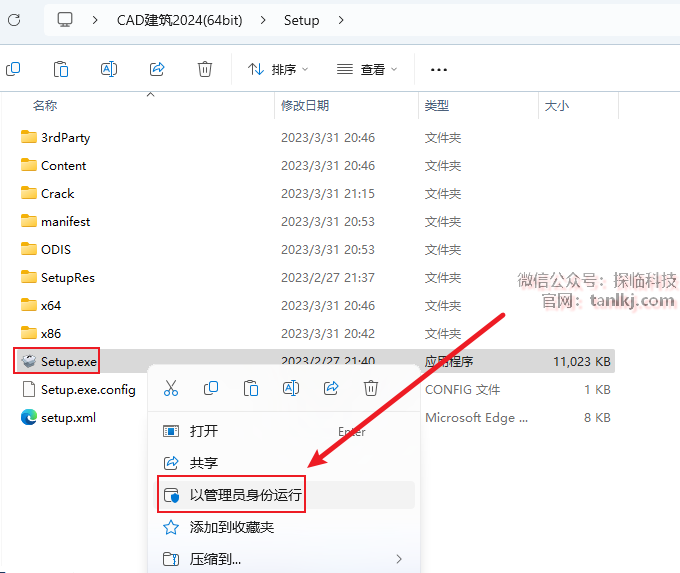
Task: Open the three-dots more options menu
Action: point(439,69)
